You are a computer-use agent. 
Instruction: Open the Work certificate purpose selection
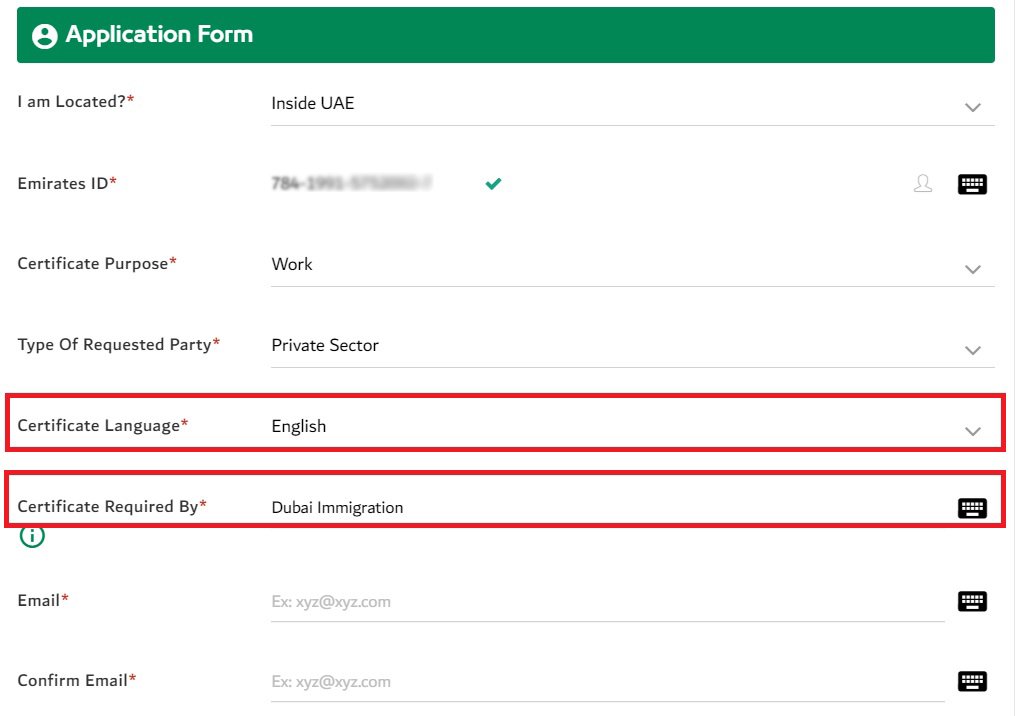click(x=292, y=264)
